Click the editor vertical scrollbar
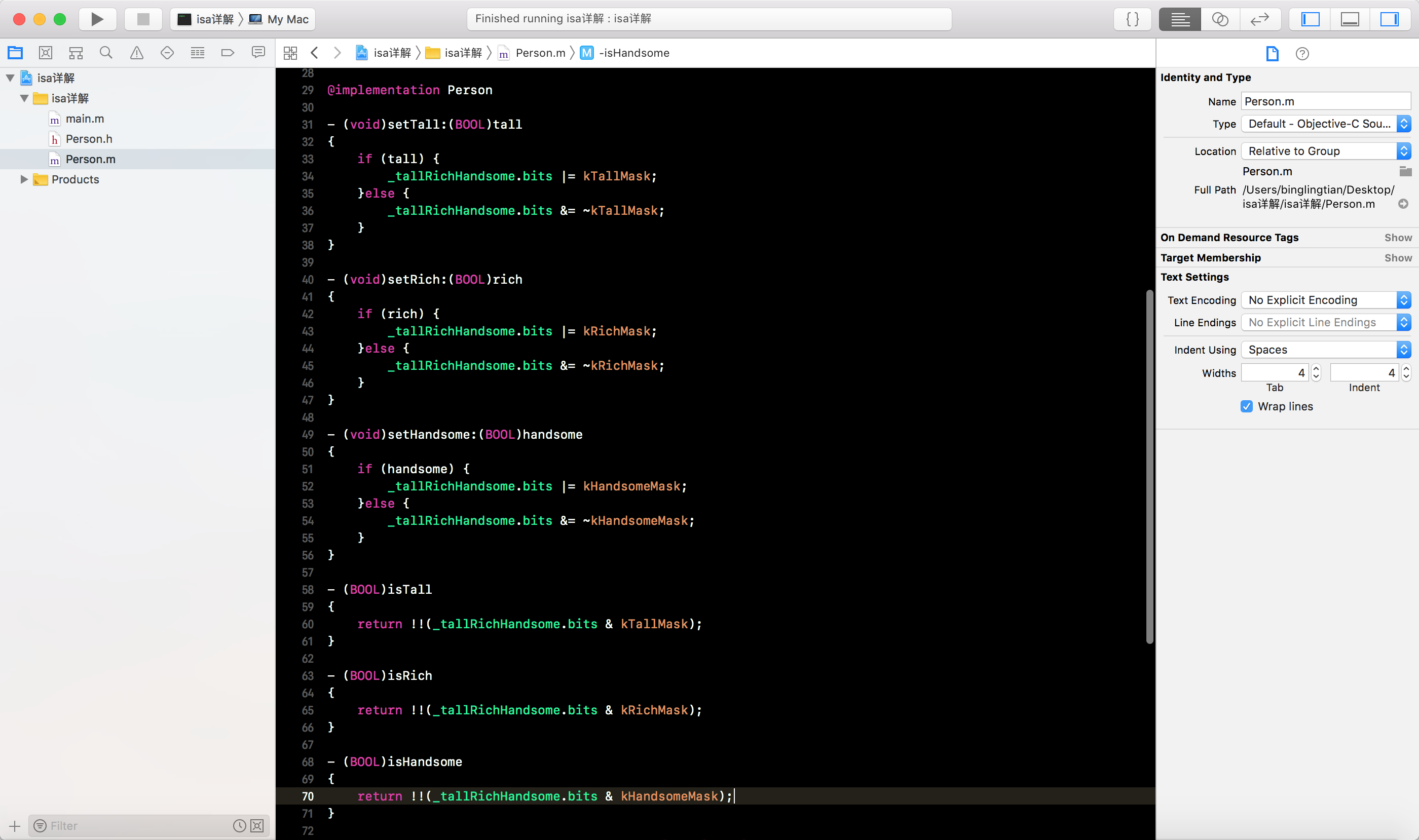Screen dimensions: 1419x840 point(1149,467)
